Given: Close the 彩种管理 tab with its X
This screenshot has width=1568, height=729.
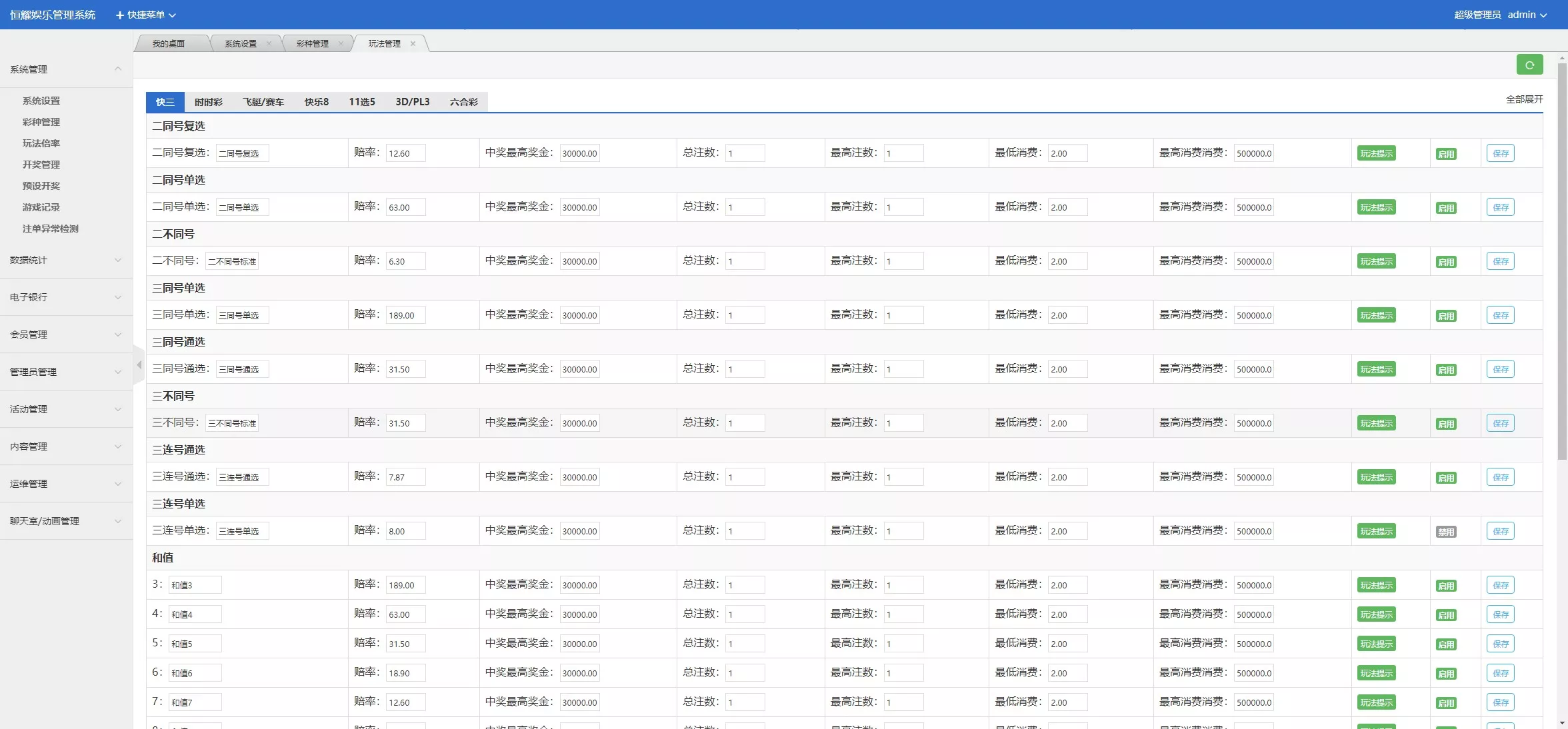Looking at the screenshot, I should 341,44.
